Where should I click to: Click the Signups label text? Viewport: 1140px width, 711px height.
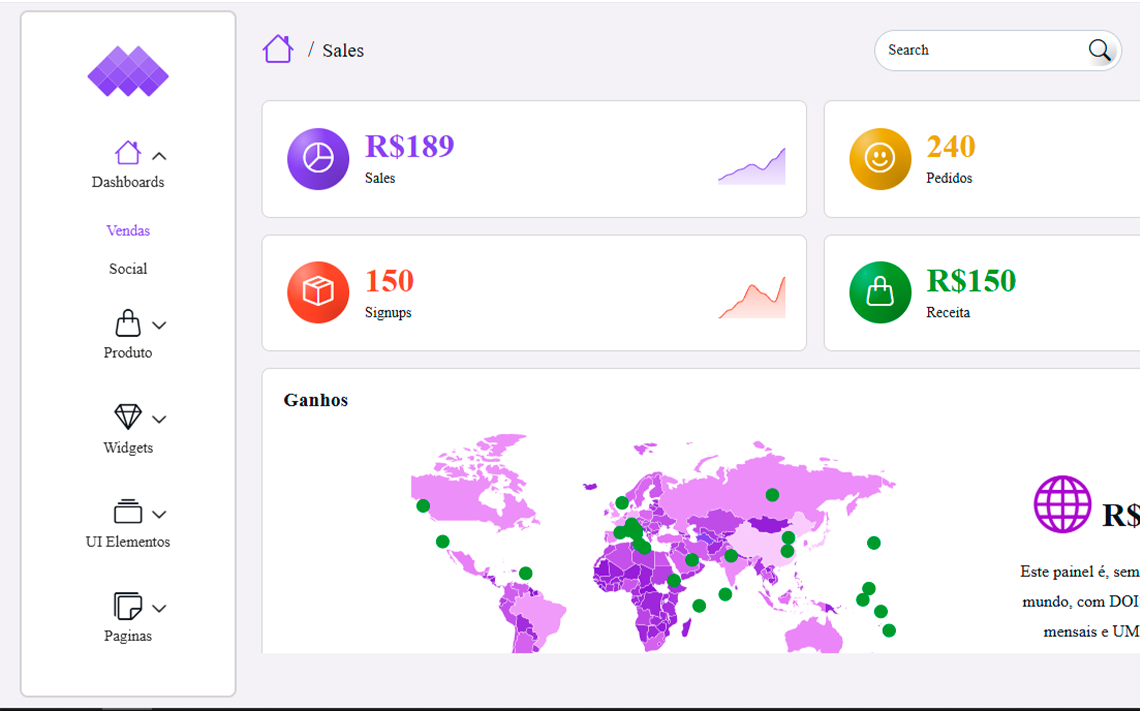pos(388,313)
